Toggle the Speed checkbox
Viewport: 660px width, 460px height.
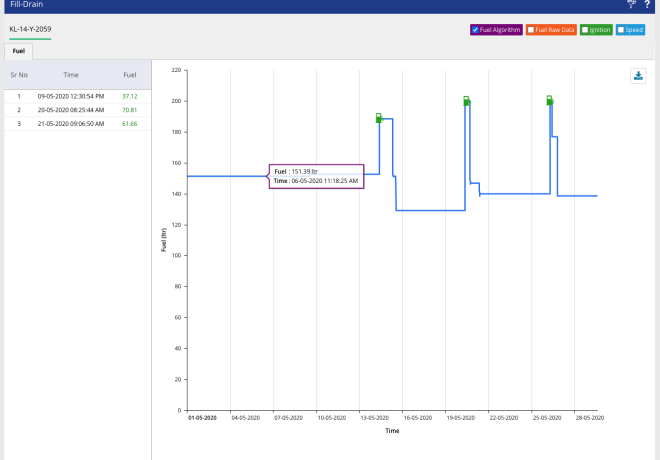click(x=621, y=30)
